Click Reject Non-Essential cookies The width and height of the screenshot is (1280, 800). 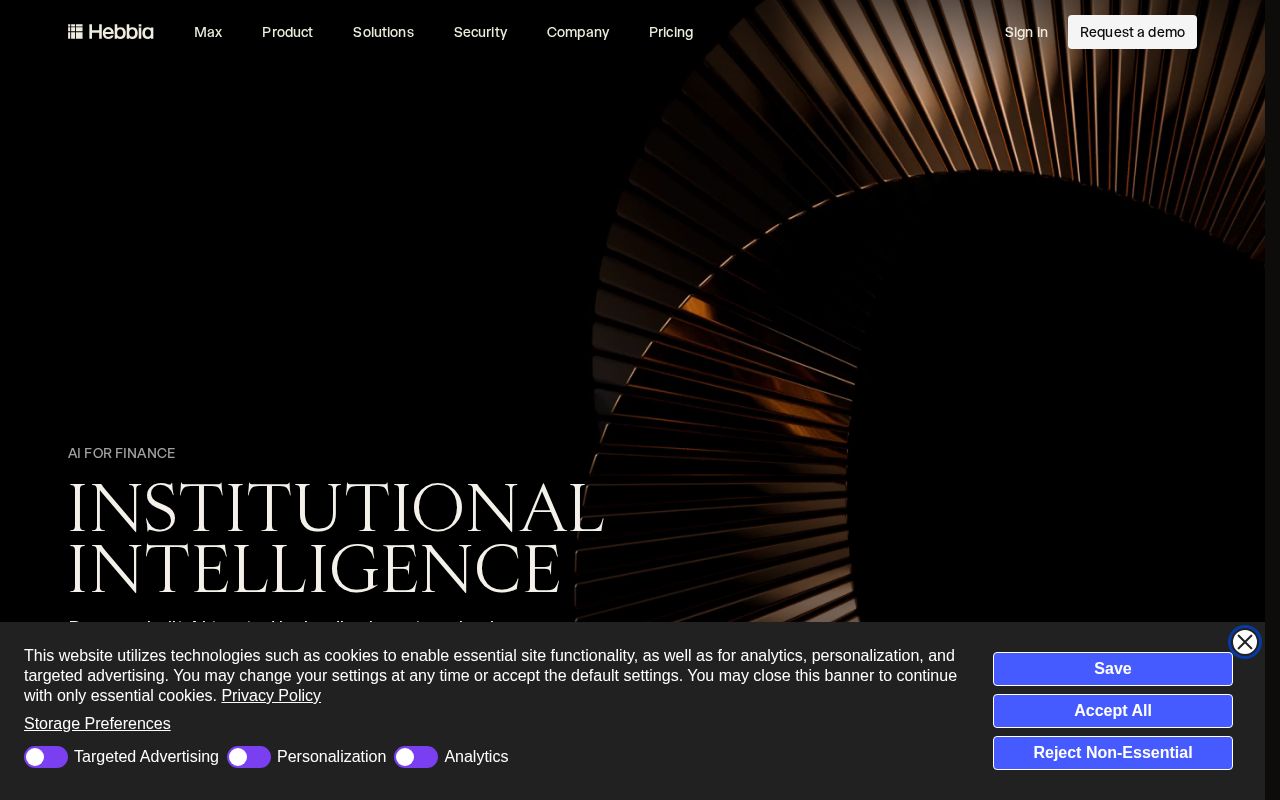[x=1113, y=753]
